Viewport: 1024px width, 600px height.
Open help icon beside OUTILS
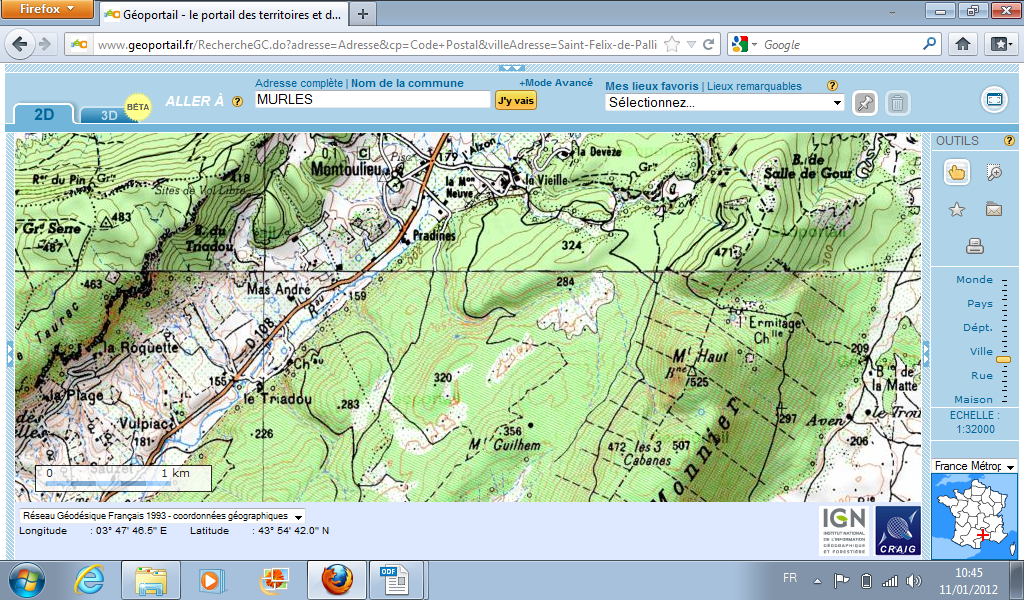click(x=1009, y=140)
